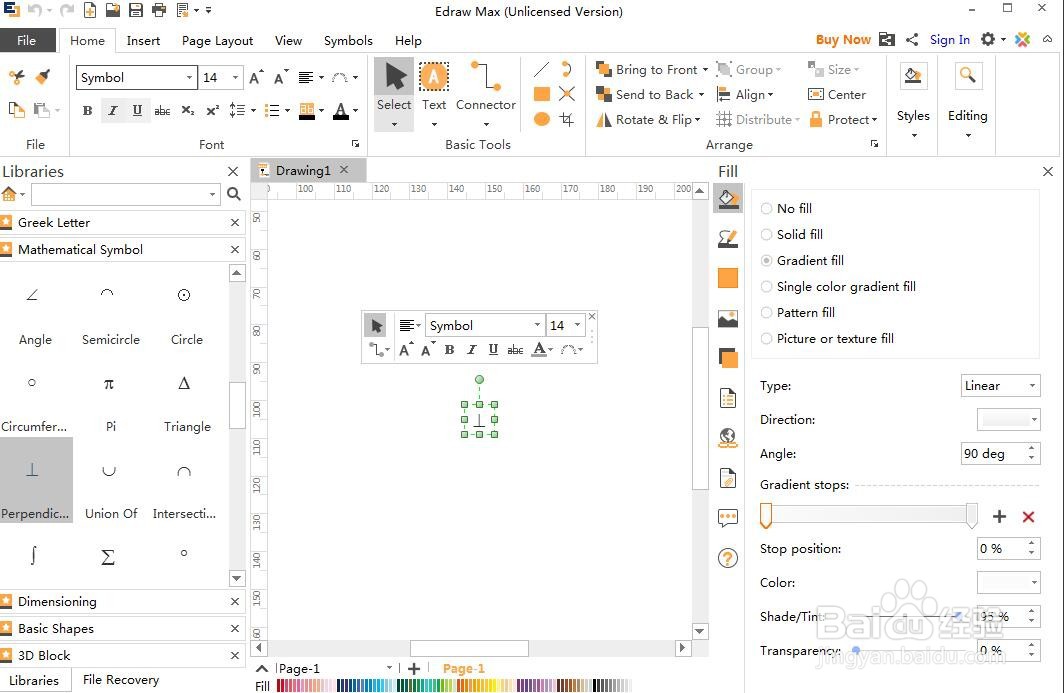The height and width of the screenshot is (693, 1064).
Task: Add a new page with plus
Action: click(x=414, y=669)
